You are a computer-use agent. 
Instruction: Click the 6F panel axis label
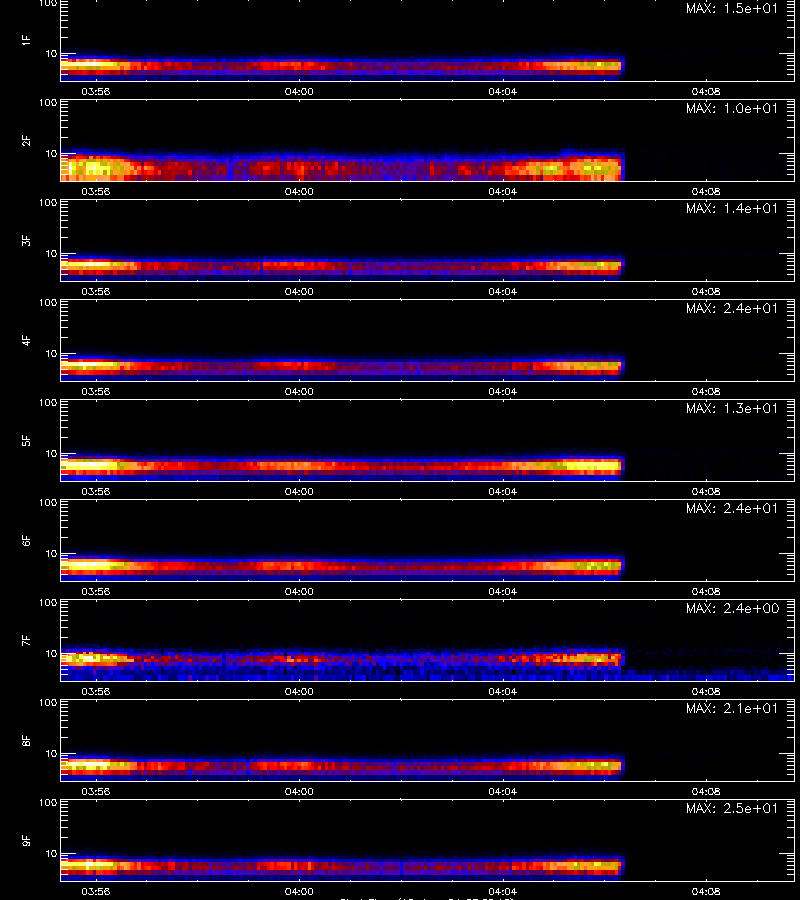26,541
